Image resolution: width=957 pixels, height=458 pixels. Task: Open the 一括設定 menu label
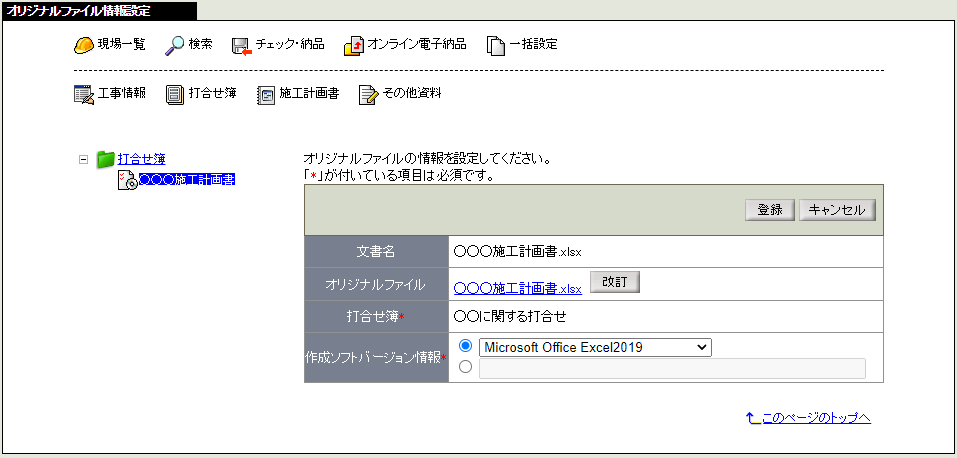pos(533,45)
